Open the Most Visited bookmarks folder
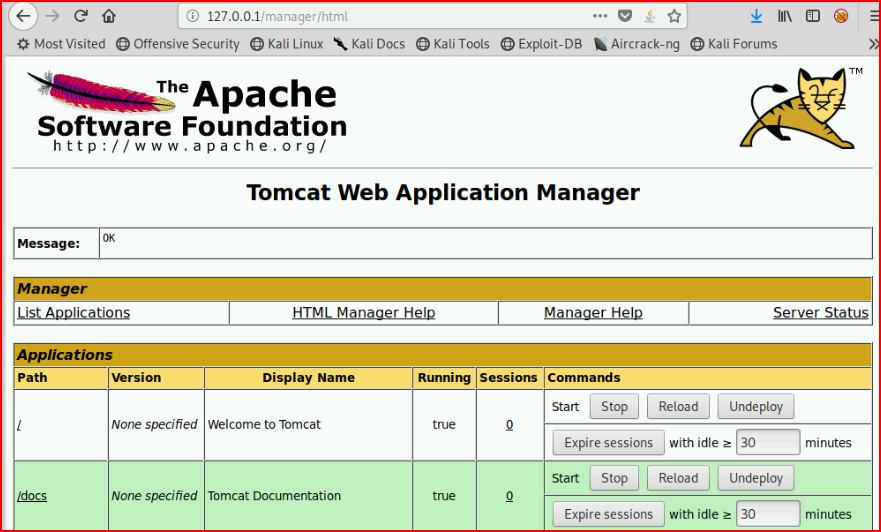The height and width of the screenshot is (532, 881). pyautogui.click(x=61, y=44)
